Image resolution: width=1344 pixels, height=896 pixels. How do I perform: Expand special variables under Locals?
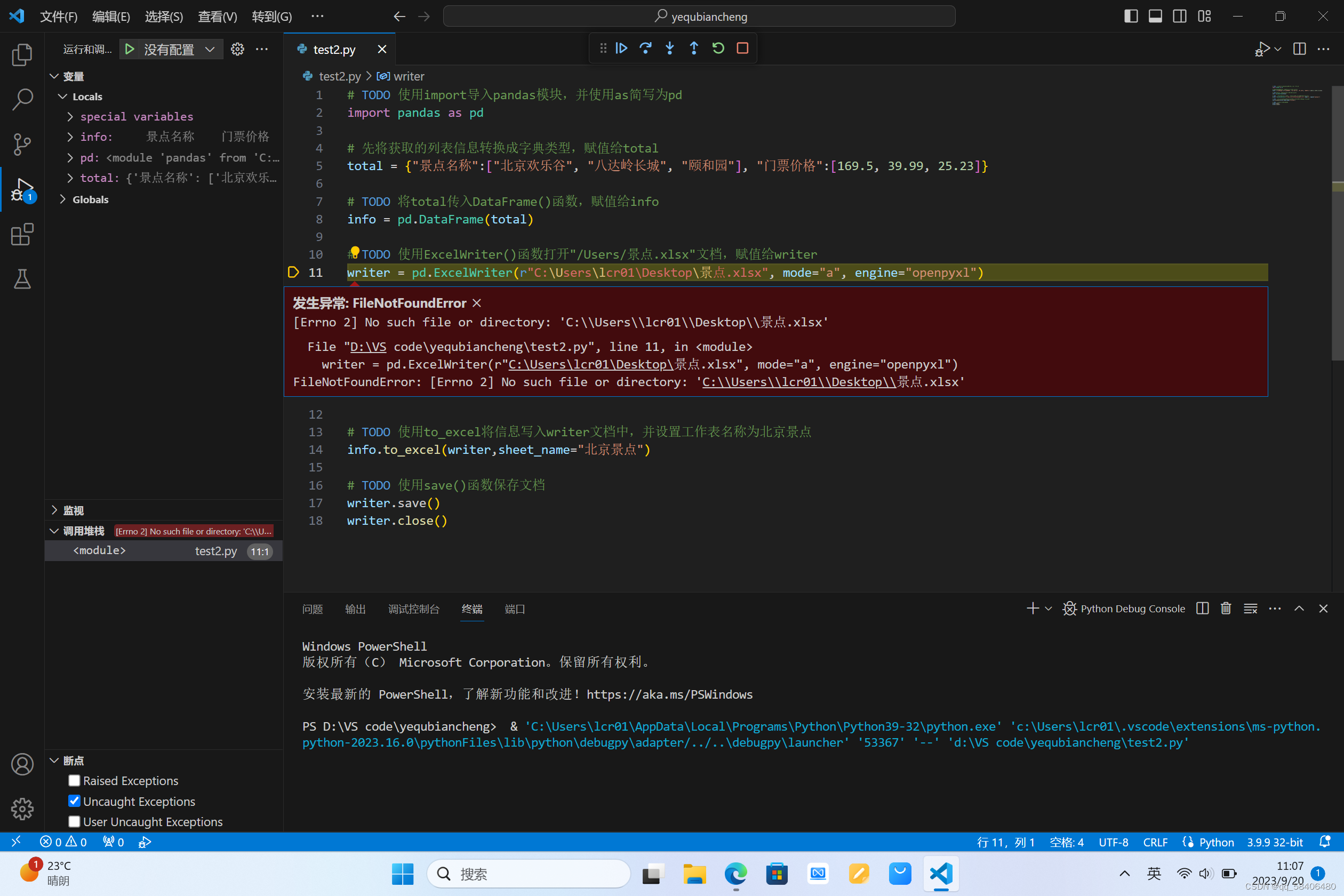(70, 116)
